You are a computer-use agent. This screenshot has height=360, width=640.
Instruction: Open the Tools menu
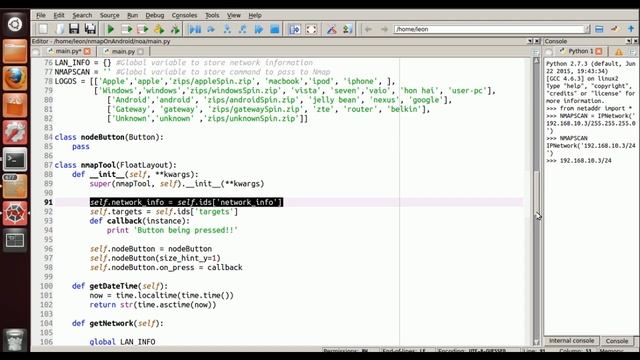(x=212, y=15)
